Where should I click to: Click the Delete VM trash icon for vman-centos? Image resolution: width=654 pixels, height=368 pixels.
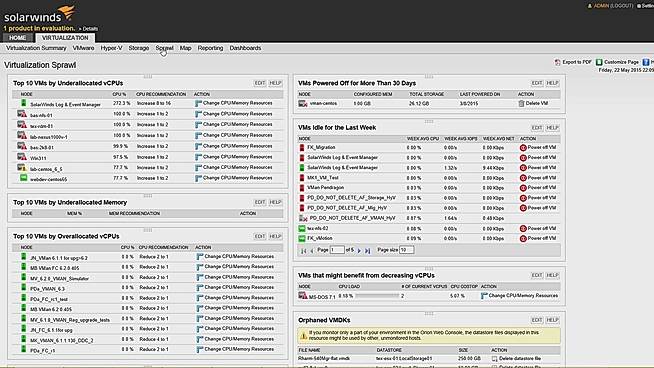521,103
